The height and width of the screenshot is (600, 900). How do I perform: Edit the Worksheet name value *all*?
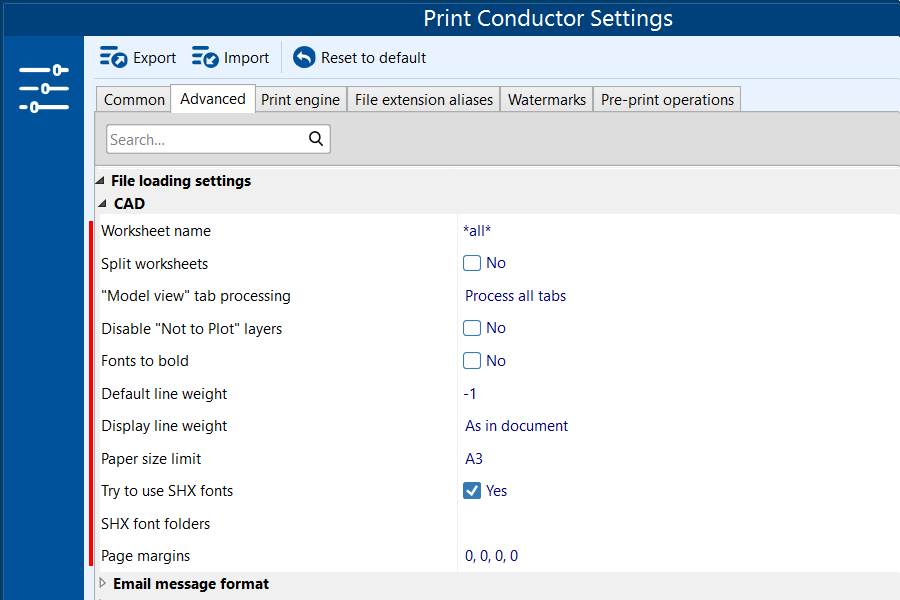(x=476, y=230)
